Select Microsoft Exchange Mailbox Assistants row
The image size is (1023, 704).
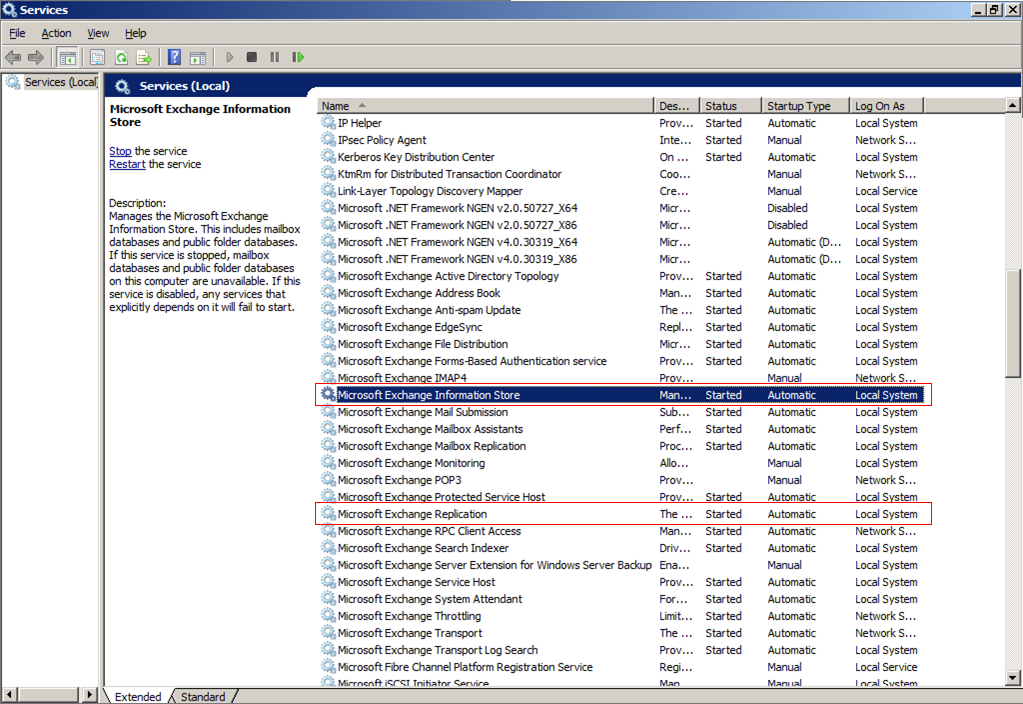click(622, 429)
